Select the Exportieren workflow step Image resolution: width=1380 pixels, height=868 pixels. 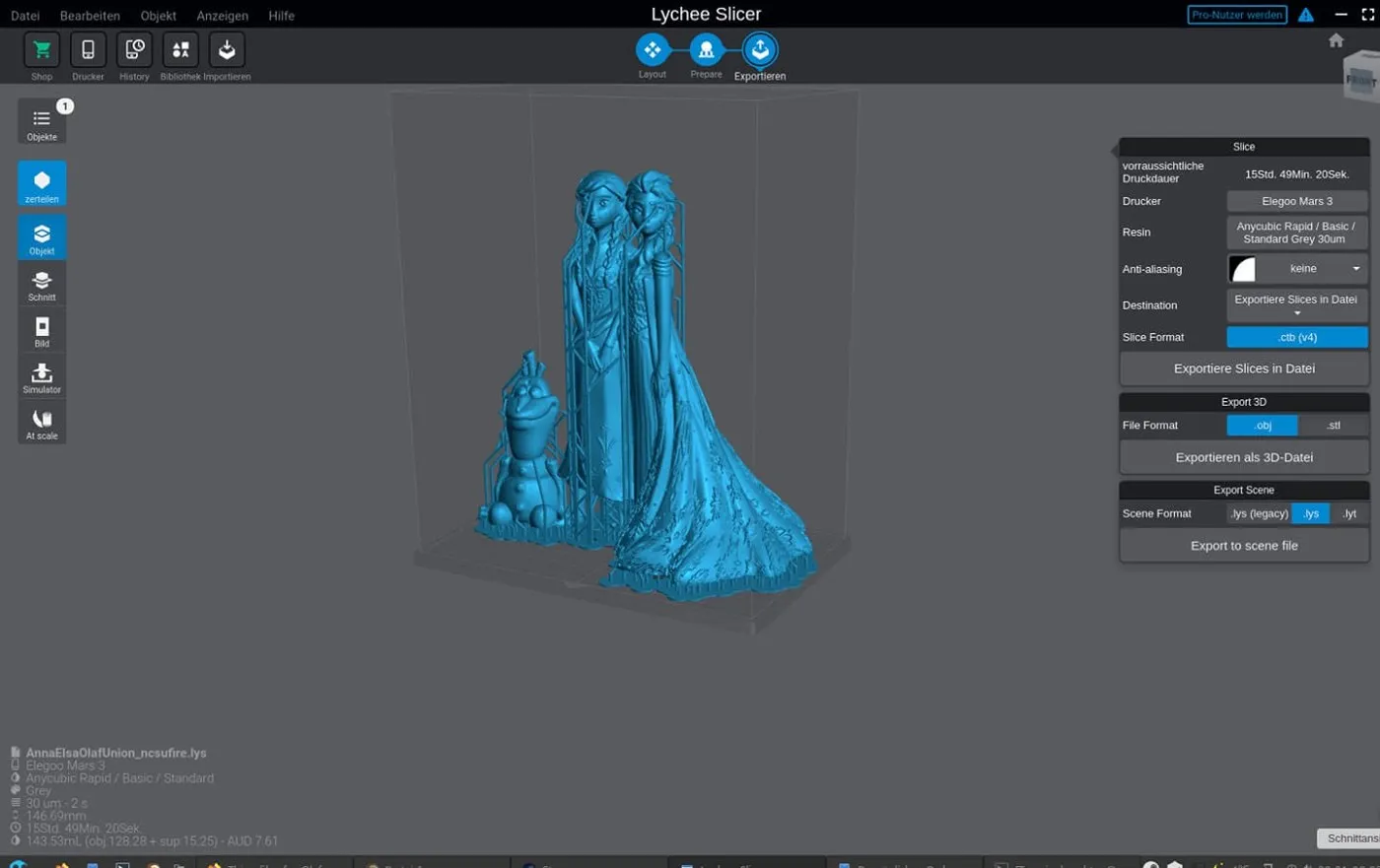tap(760, 49)
